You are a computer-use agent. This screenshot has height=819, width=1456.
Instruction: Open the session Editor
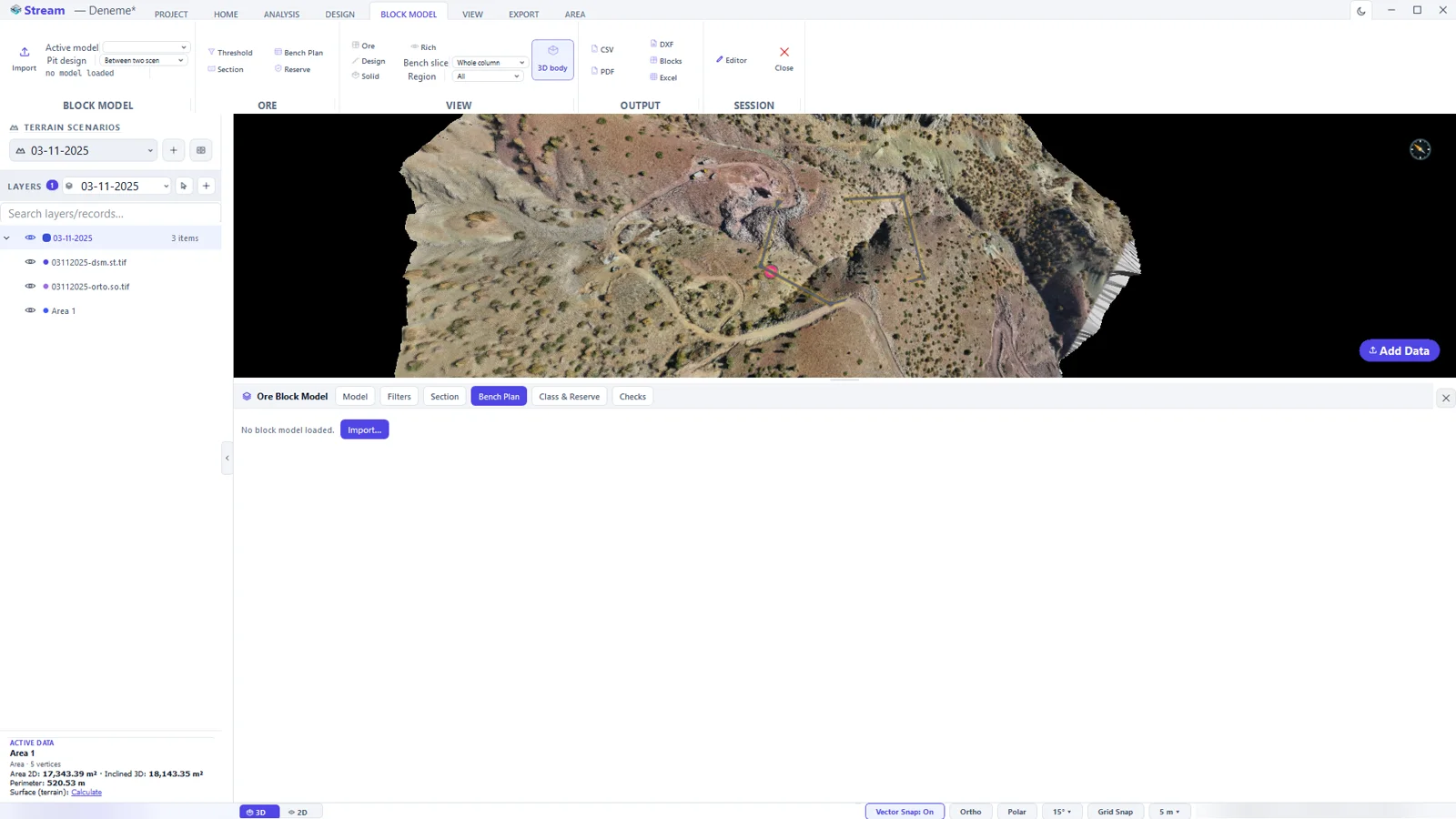click(731, 60)
